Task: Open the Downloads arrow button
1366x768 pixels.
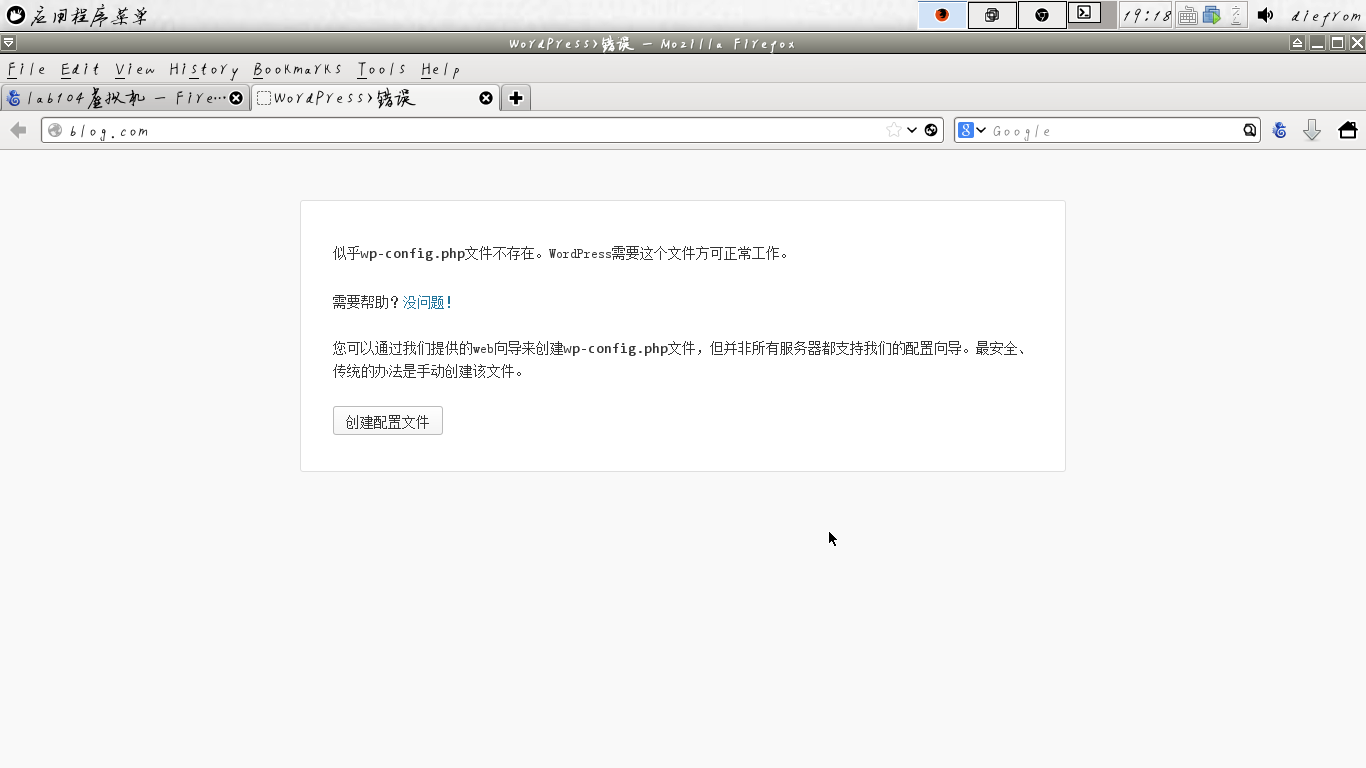Action: click(x=1312, y=130)
